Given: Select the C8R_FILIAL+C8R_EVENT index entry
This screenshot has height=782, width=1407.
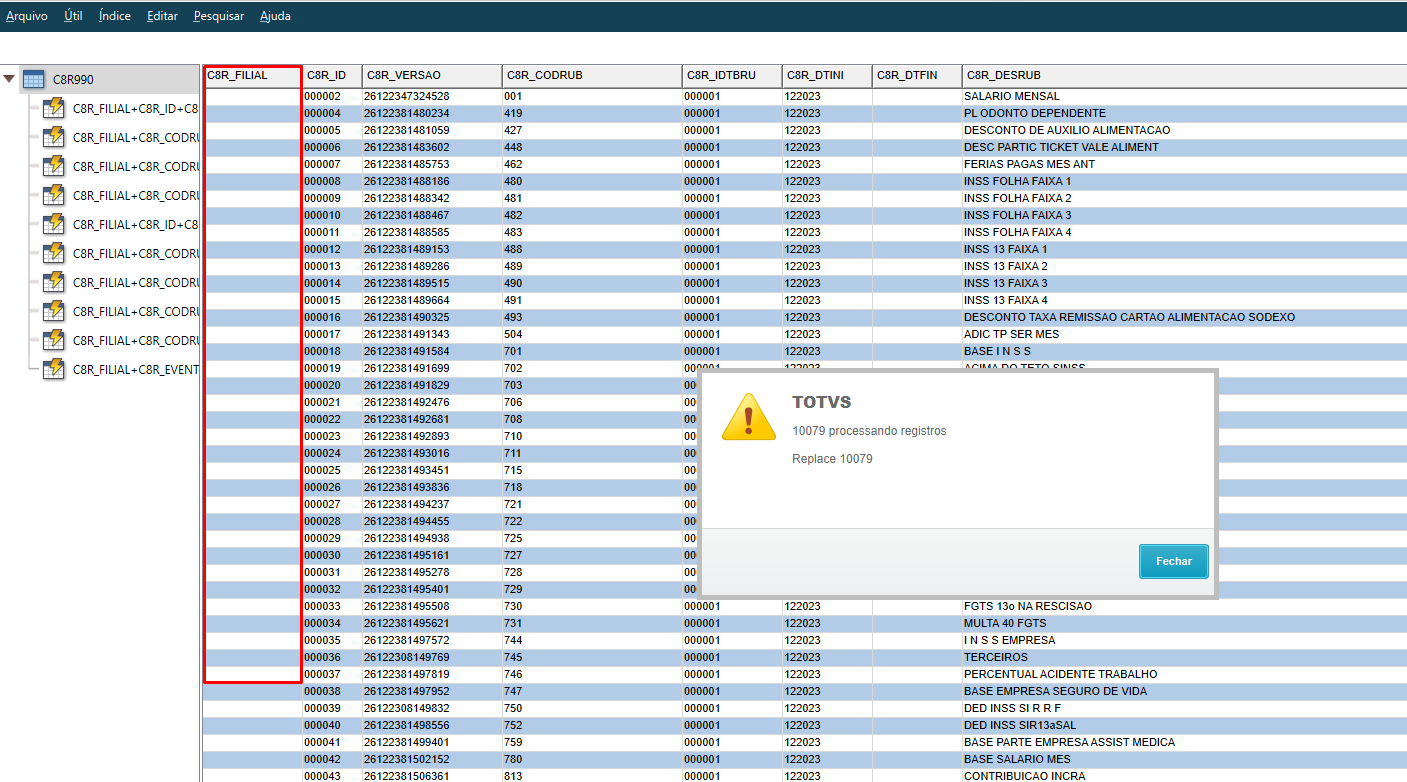Looking at the screenshot, I should pyautogui.click(x=136, y=369).
